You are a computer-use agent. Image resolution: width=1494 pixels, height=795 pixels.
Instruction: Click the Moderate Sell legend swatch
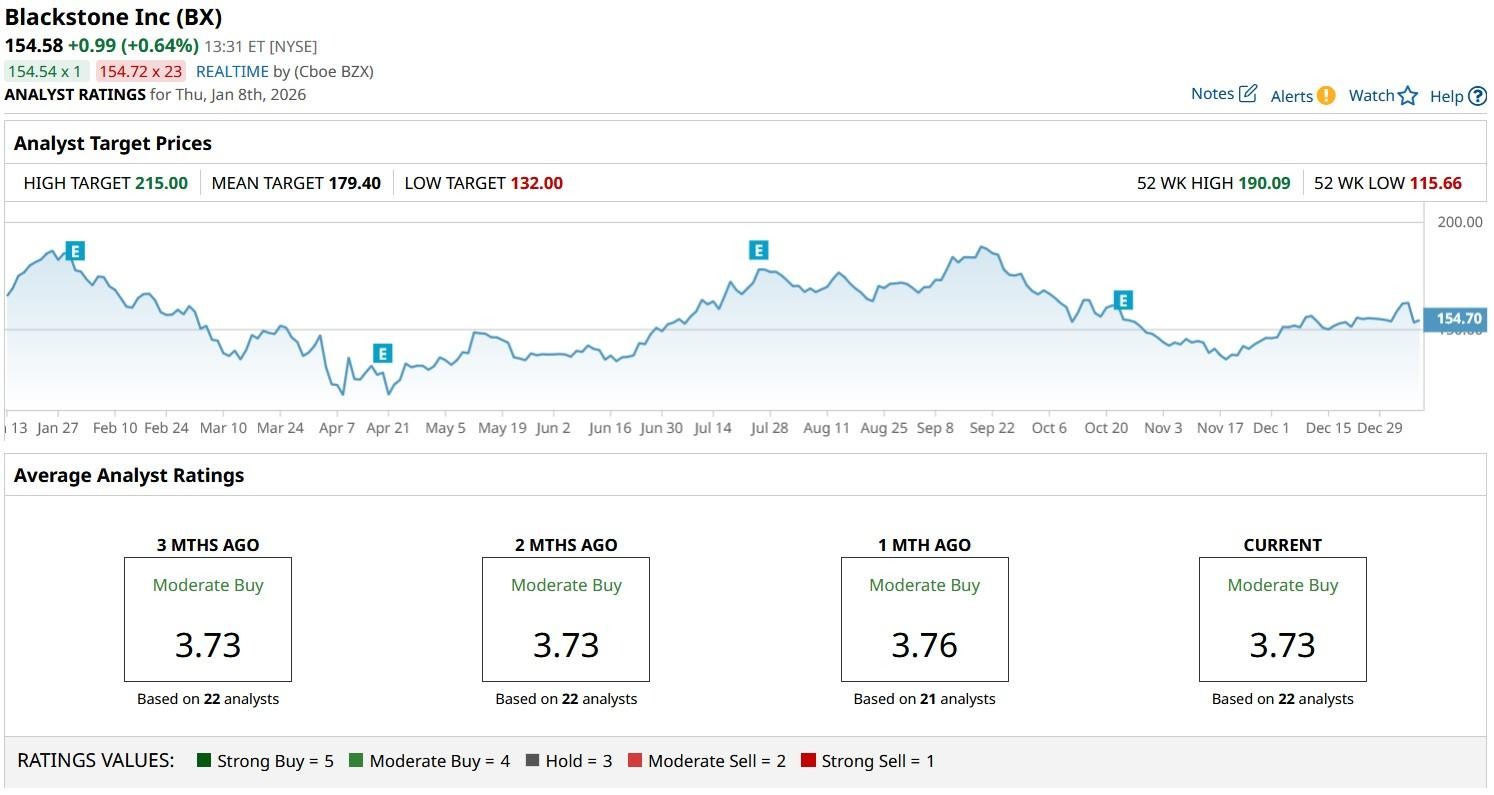tap(635, 761)
